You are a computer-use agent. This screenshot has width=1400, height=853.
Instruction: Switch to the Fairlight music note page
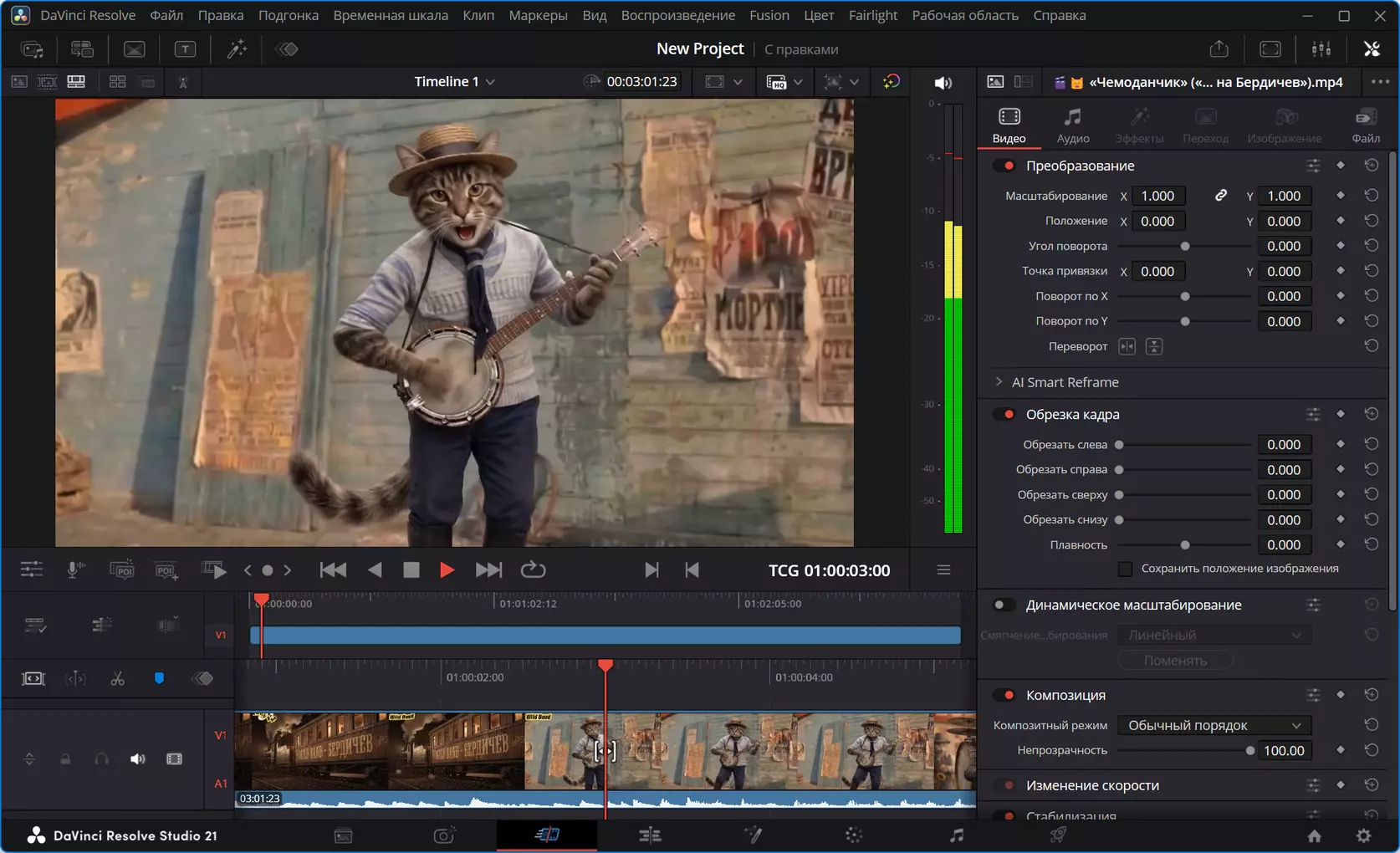click(957, 835)
